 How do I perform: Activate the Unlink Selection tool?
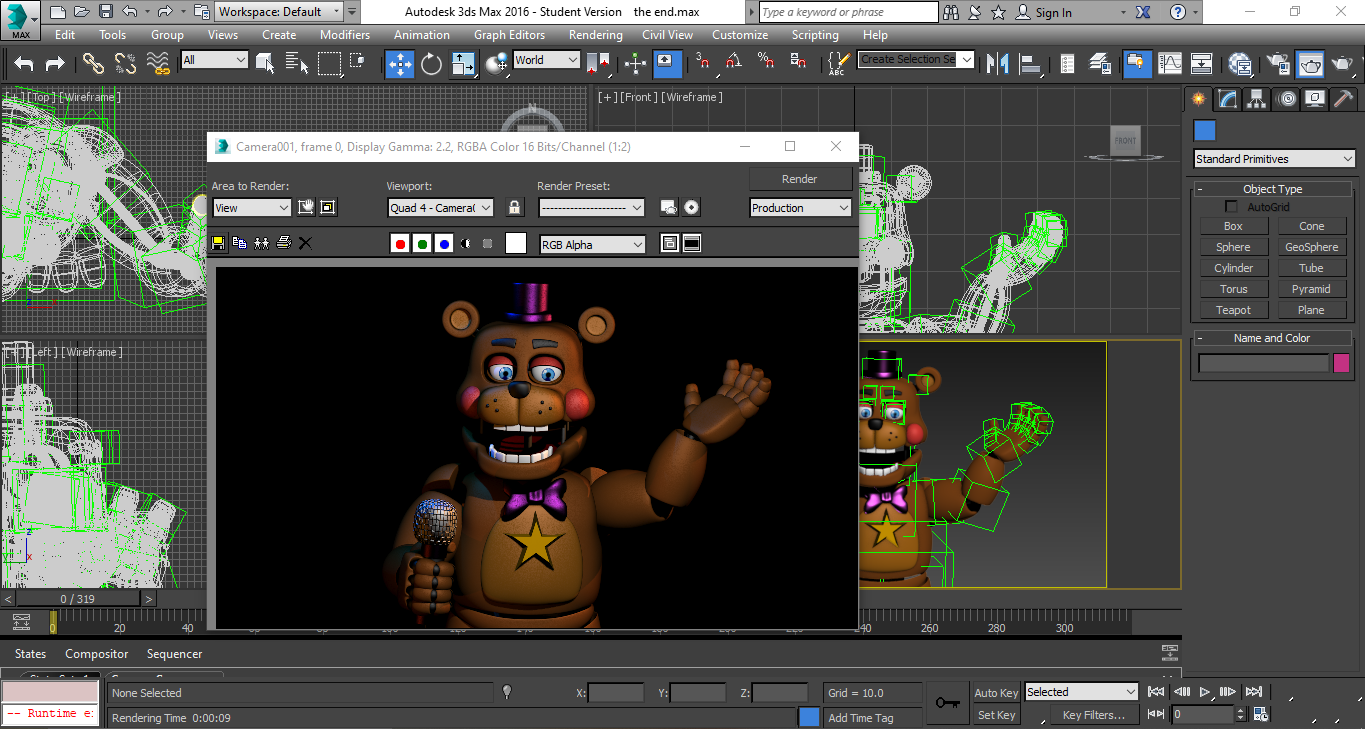125,64
